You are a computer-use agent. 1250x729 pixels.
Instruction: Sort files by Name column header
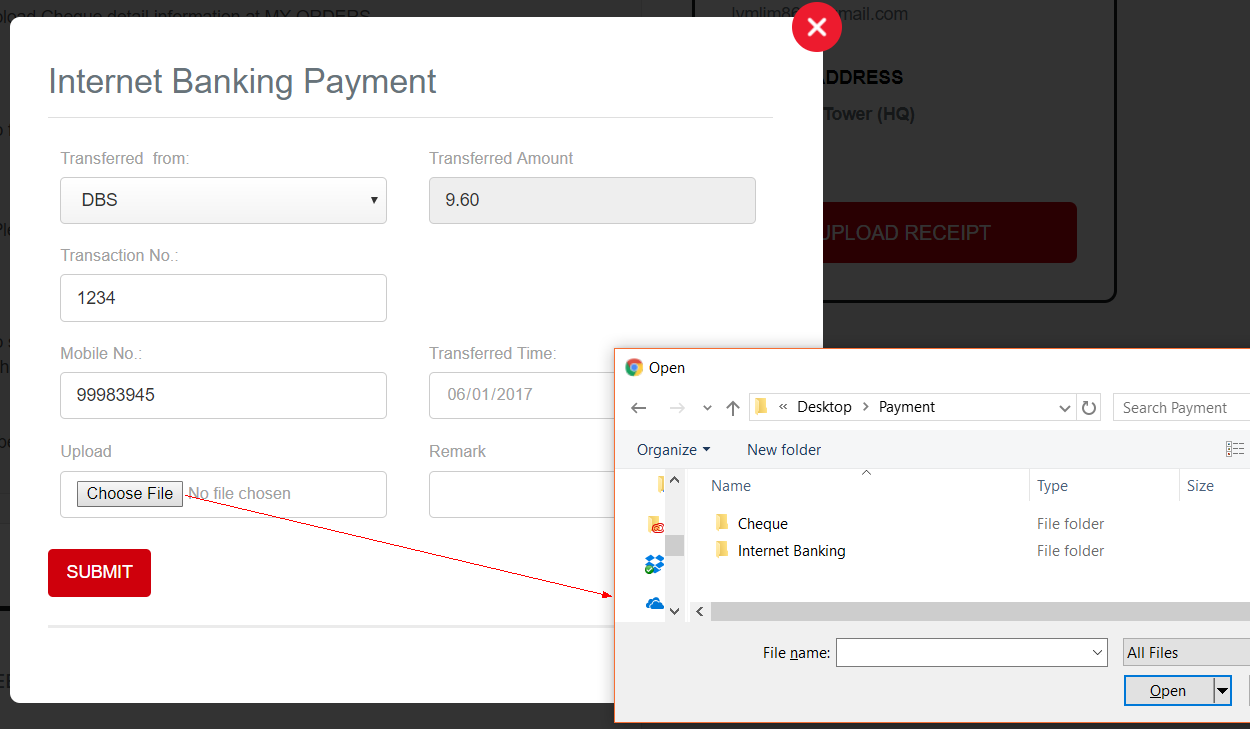[x=731, y=486]
